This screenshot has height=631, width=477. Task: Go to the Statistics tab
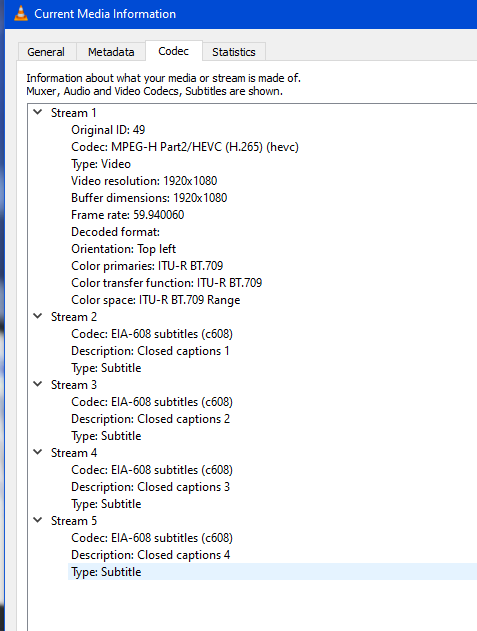(x=234, y=52)
